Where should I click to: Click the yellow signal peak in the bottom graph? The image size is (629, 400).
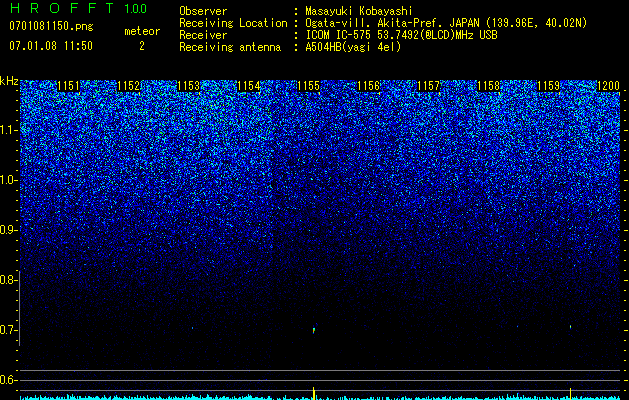point(314,392)
